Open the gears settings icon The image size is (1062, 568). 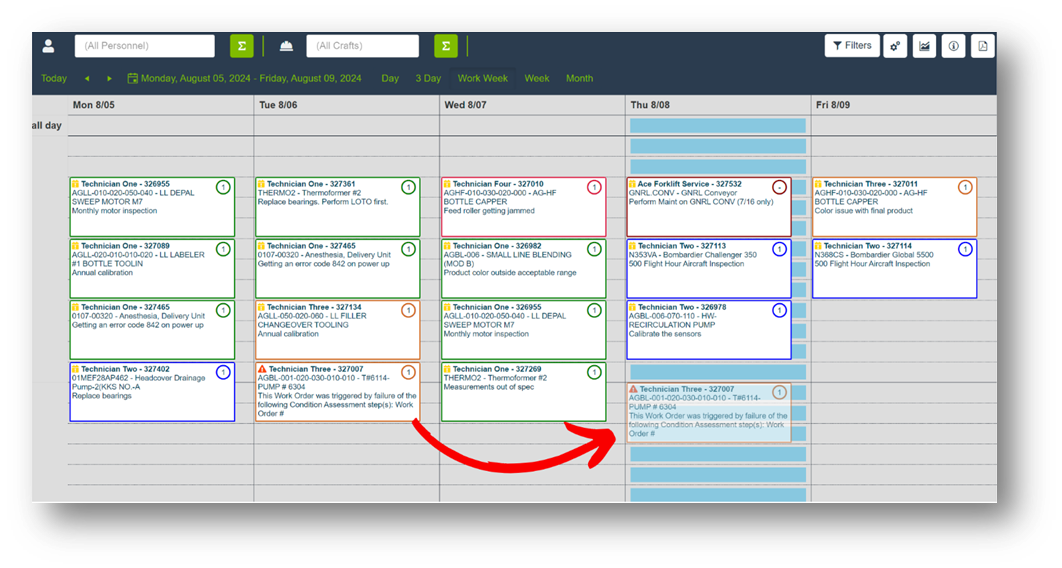pyautogui.click(x=895, y=46)
